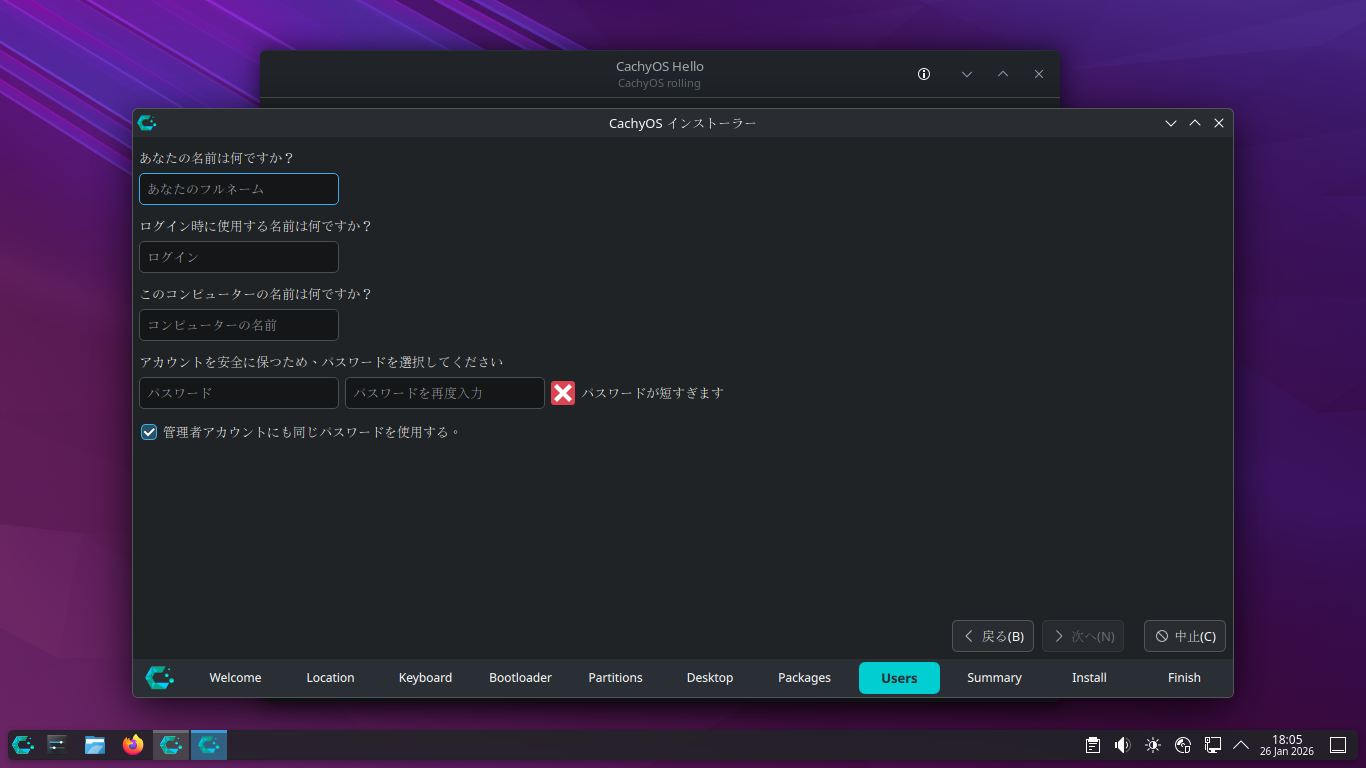Focus the パスワード password field
This screenshot has width=1366, height=768.
click(239, 393)
